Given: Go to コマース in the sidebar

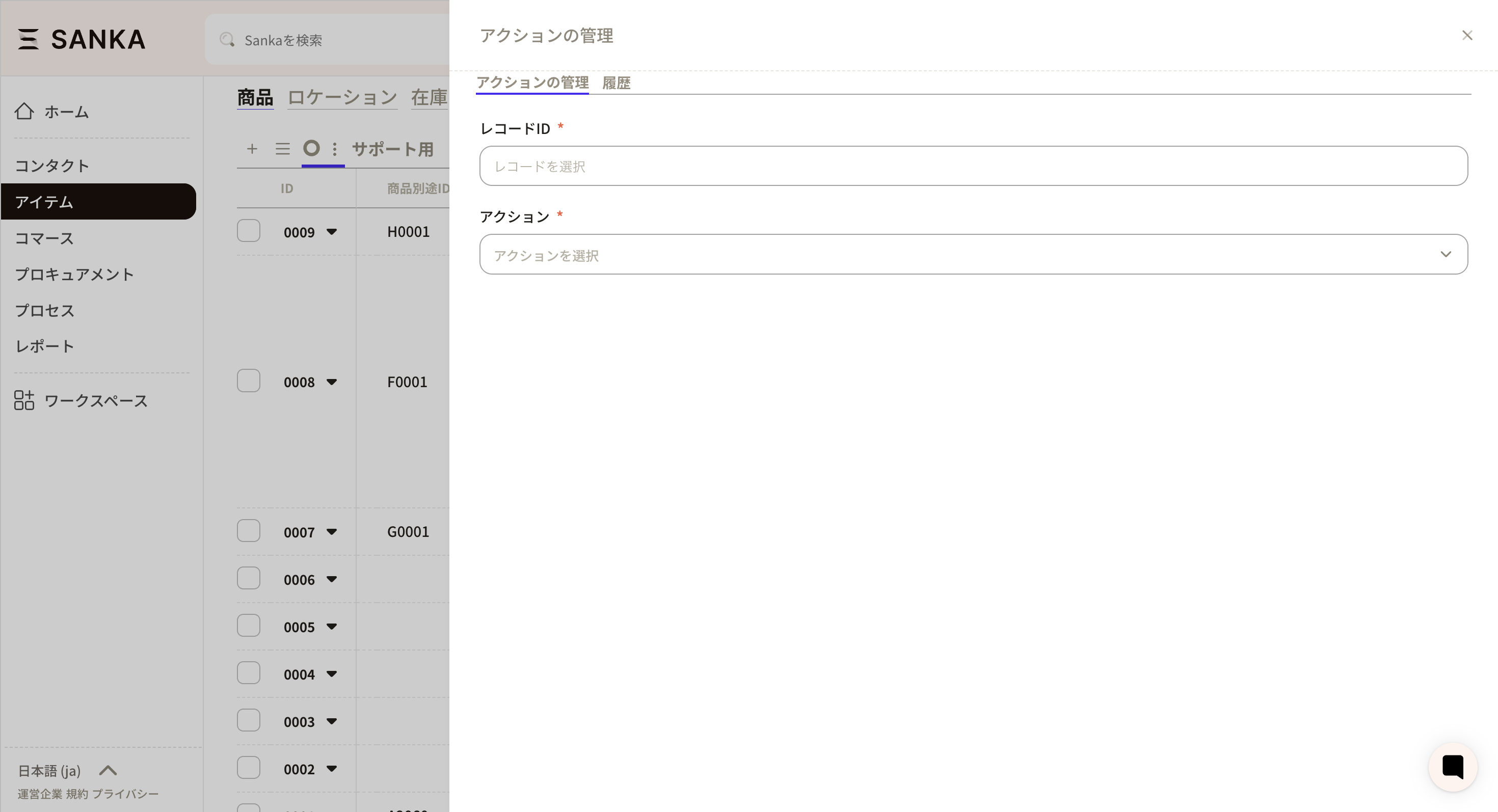Looking at the screenshot, I should click(x=44, y=238).
